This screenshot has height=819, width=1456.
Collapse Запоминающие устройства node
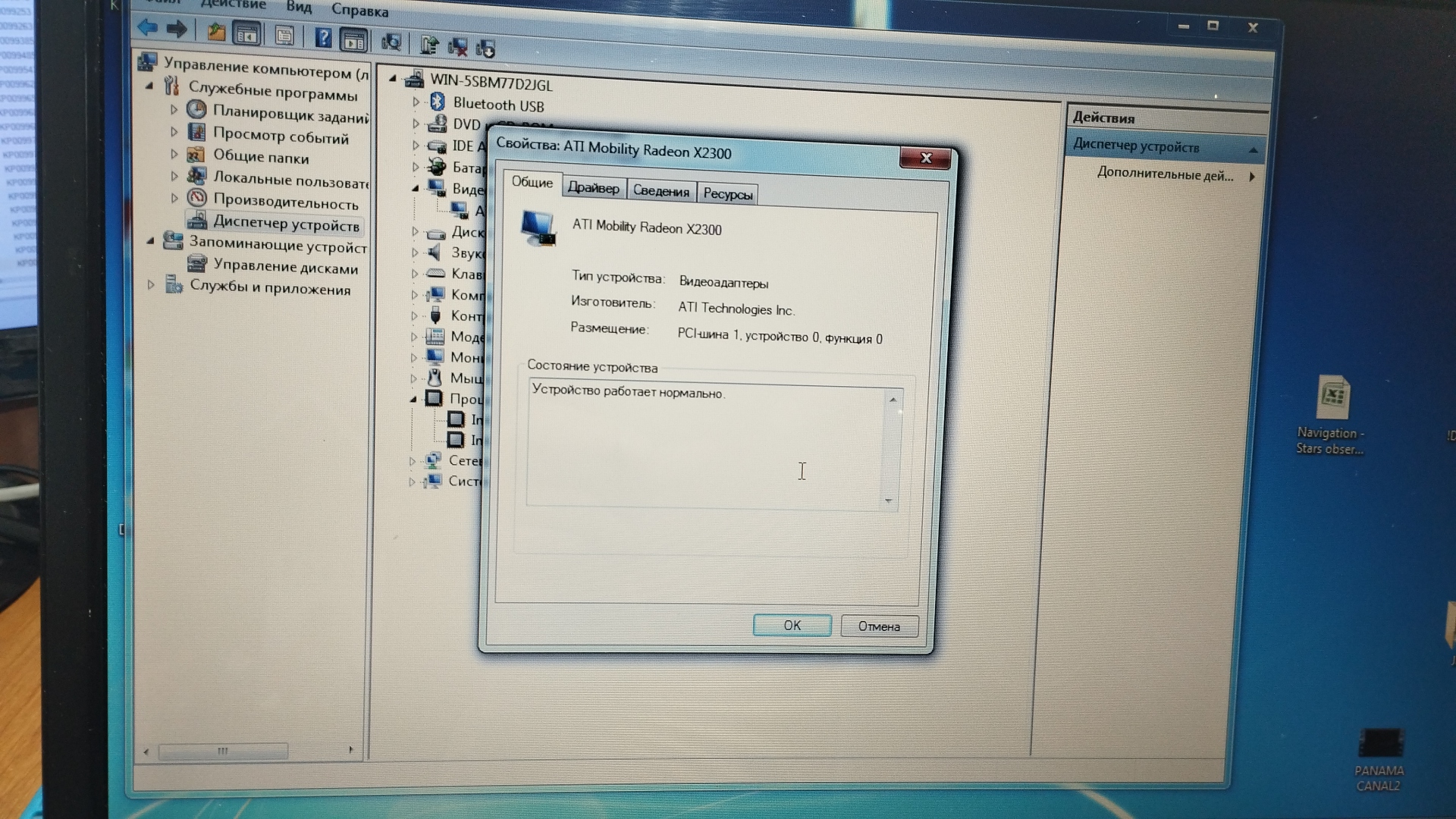pos(150,240)
